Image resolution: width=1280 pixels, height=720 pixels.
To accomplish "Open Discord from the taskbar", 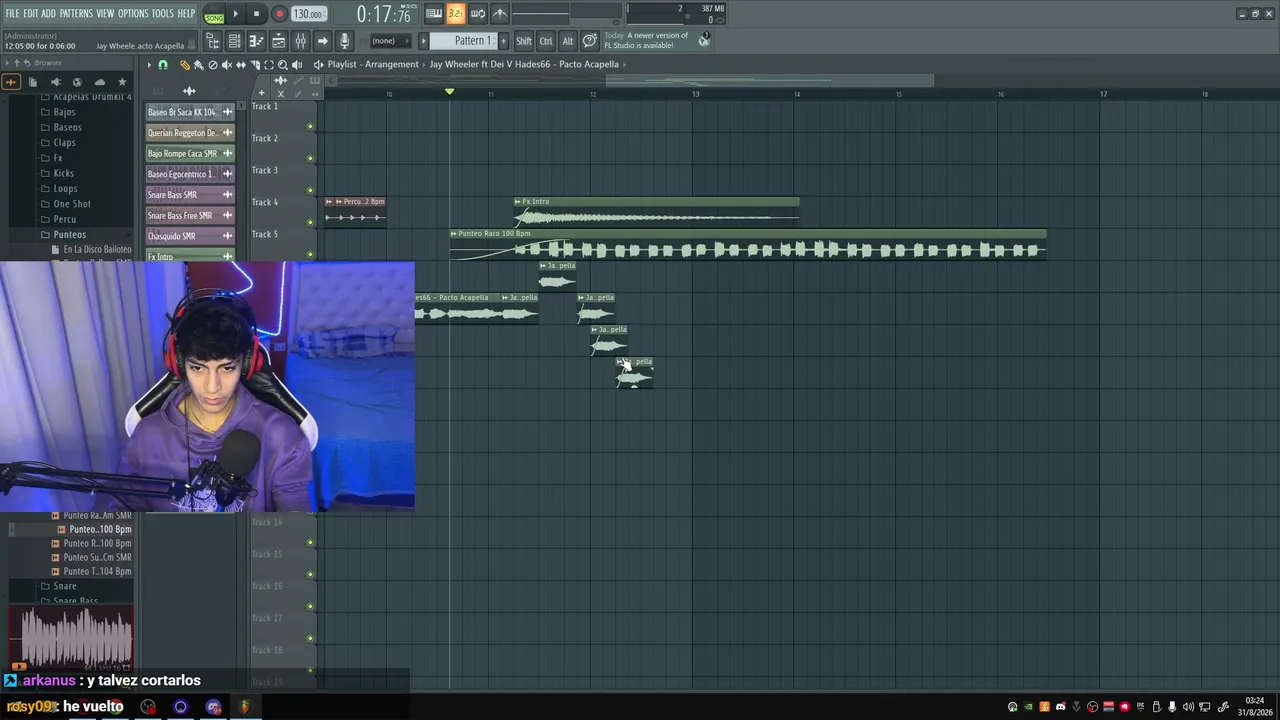I will (213, 707).
